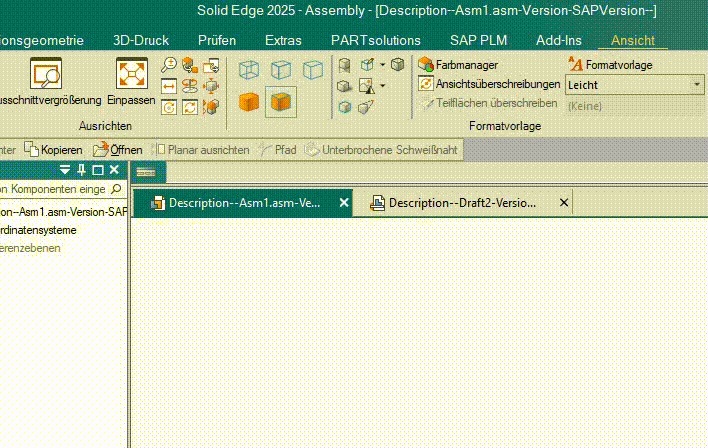Close the Description--Asm1.asm document tab
The height and width of the screenshot is (448, 708).
tap(344, 203)
